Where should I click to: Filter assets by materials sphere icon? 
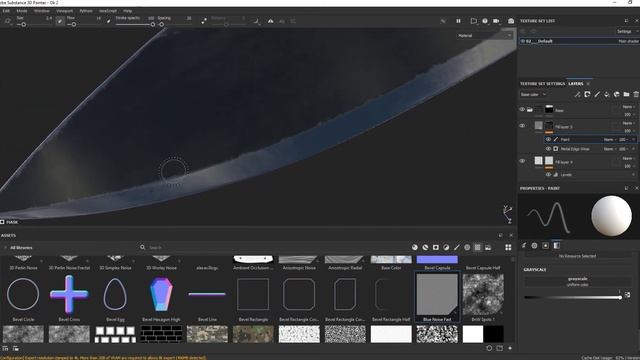(x=415, y=247)
